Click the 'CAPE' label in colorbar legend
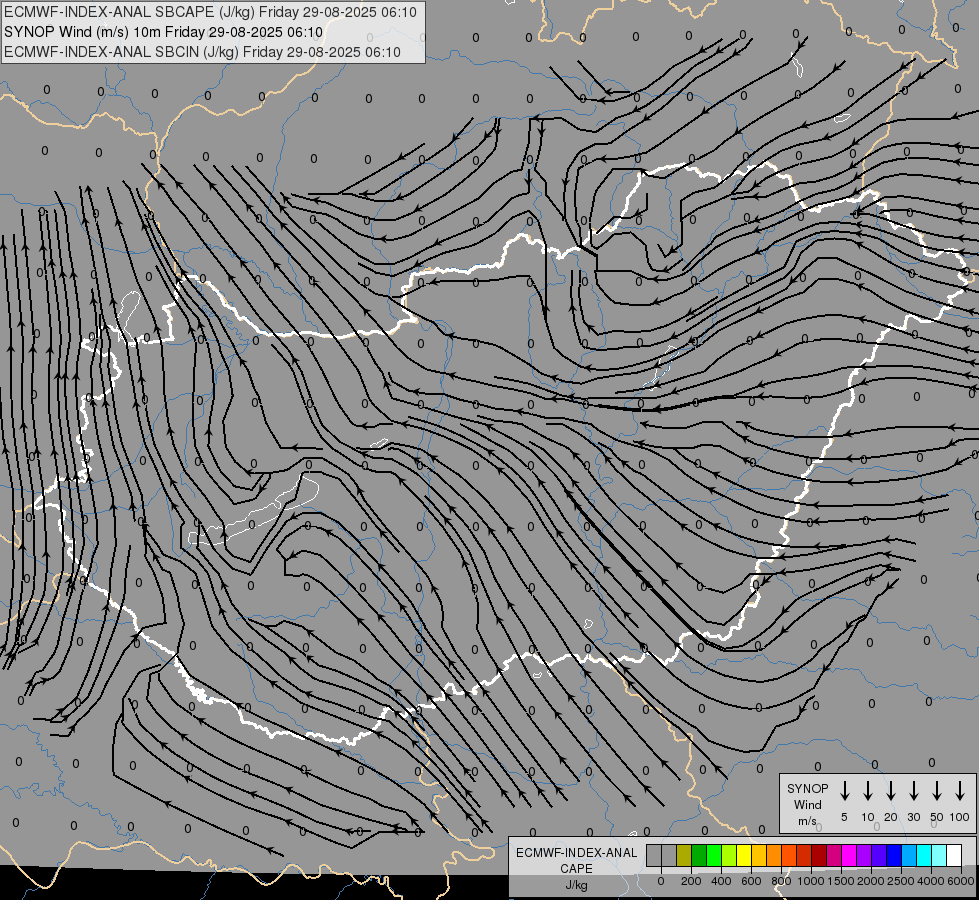 pos(576,869)
